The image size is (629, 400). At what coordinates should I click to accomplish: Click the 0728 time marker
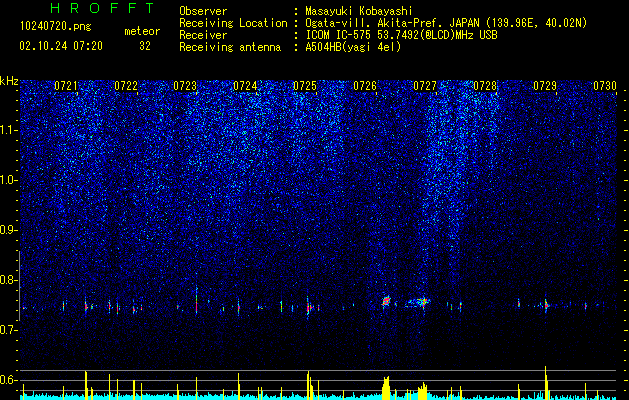pos(485,86)
